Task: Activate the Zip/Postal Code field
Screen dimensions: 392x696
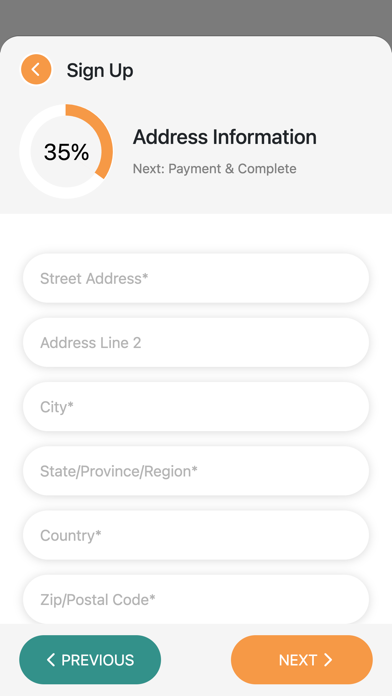Action: click(196, 599)
